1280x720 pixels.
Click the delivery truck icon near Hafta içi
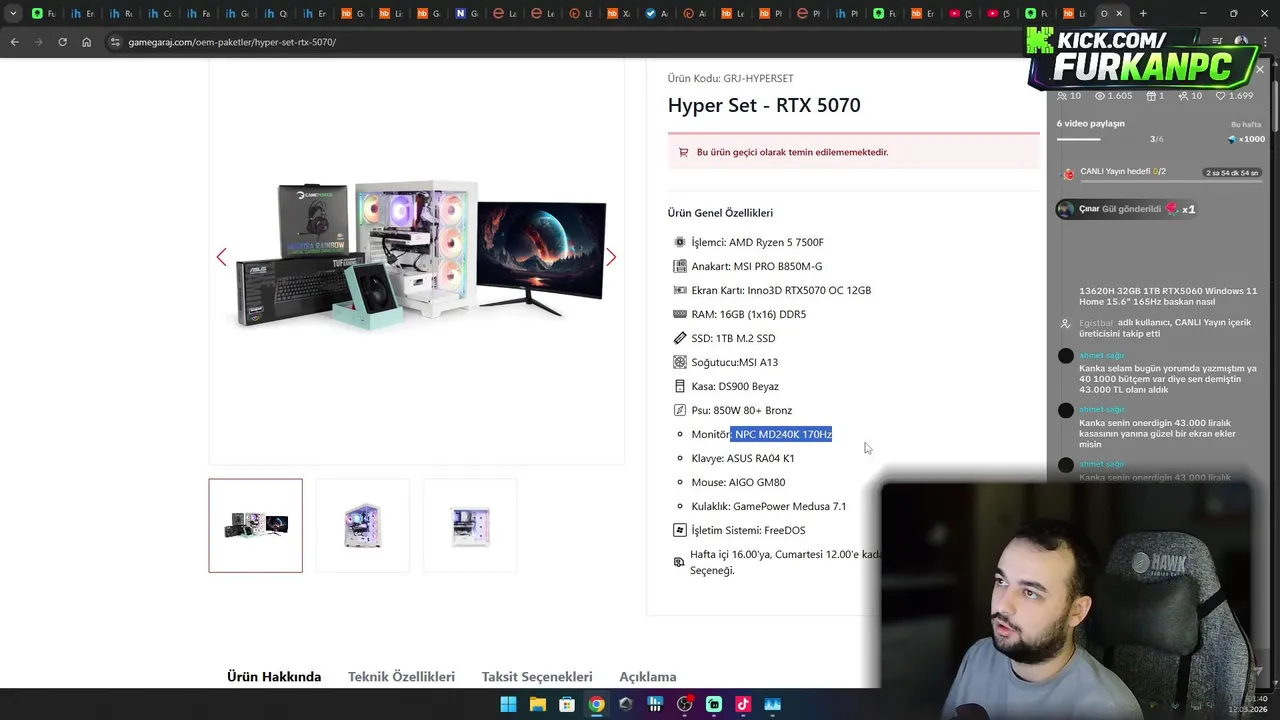(x=679, y=562)
